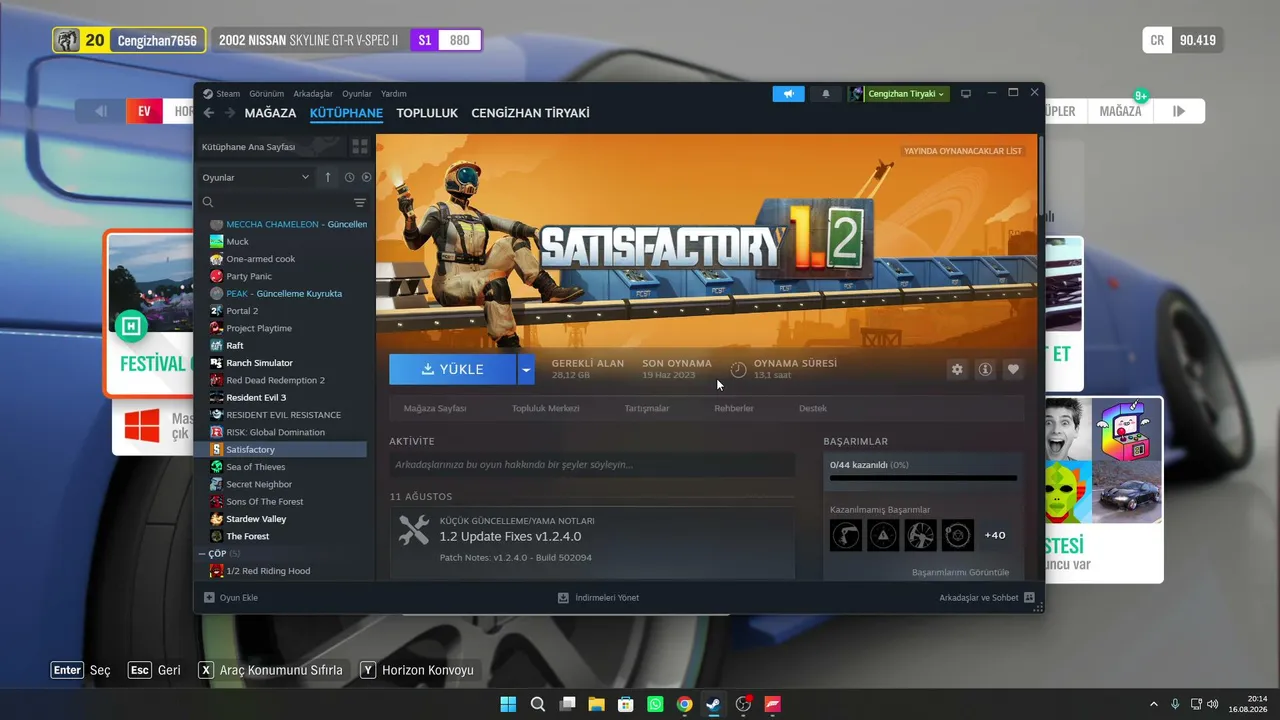Toggle the ready-to-play filter icon
The width and height of the screenshot is (1280, 720).
click(x=366, y=177)
